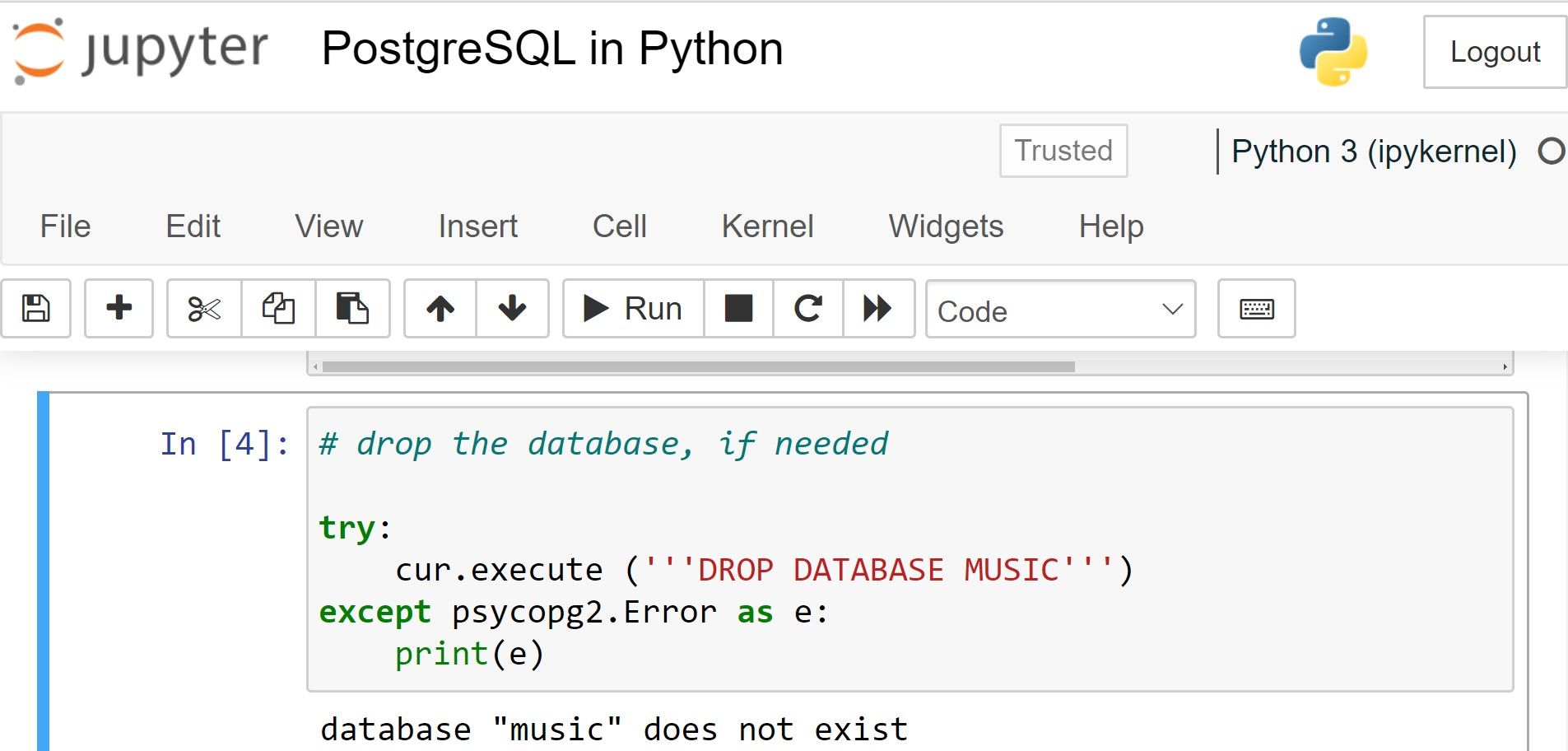Click the Jupyter logo to go home

pos(140,49)
